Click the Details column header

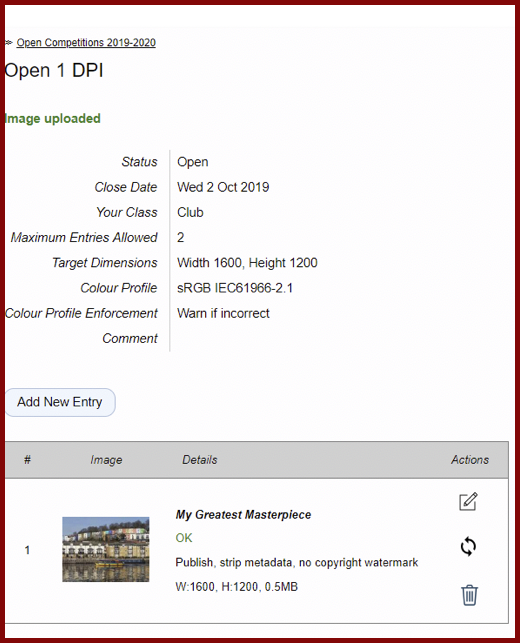coord(200,460)
